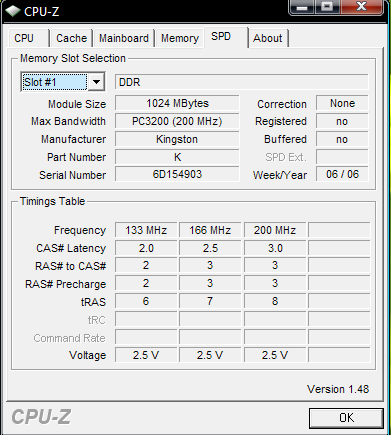Click the Correction value None
Image resolution: width=391 pixels, height=435 pixels.
click(342, 103)
